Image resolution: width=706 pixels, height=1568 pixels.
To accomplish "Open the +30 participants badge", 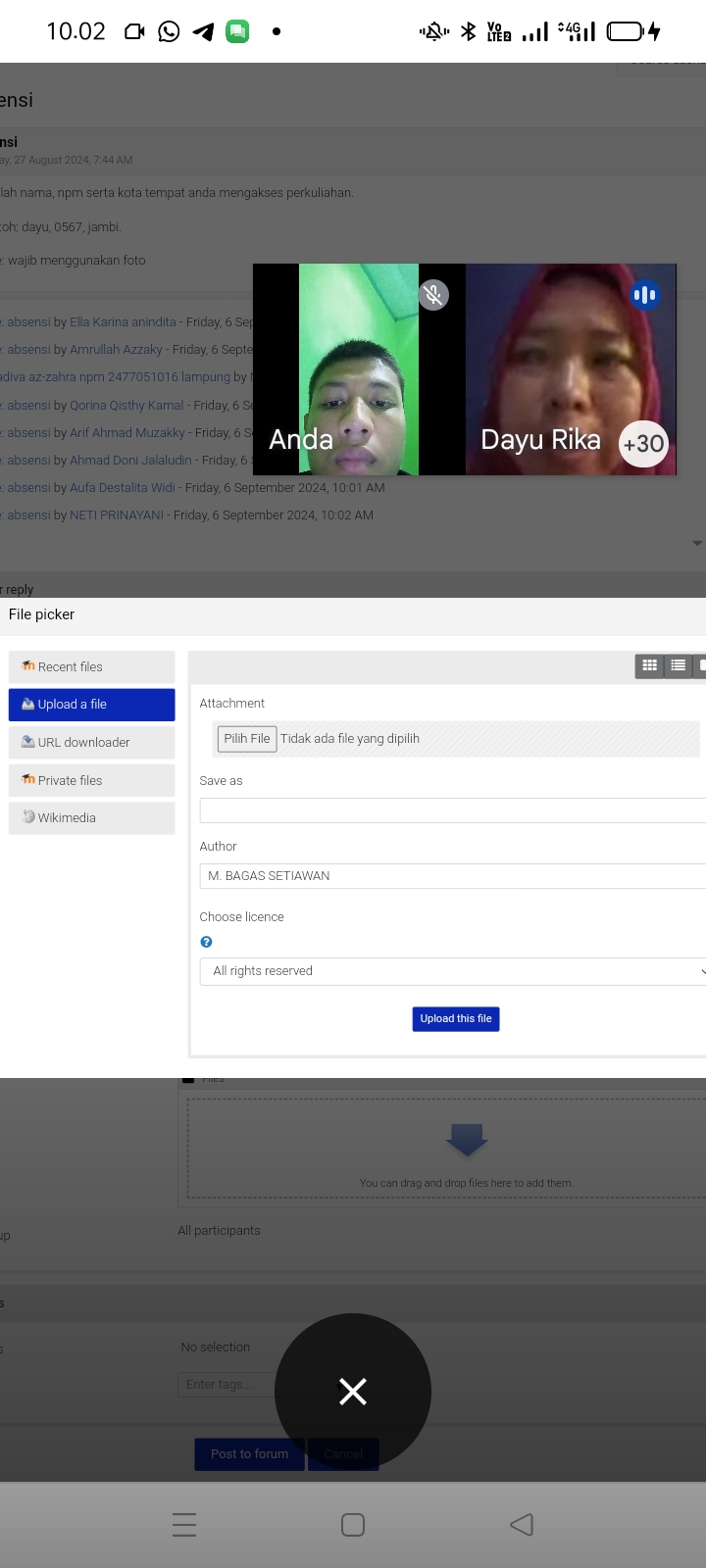I will [x=643, y=444].
